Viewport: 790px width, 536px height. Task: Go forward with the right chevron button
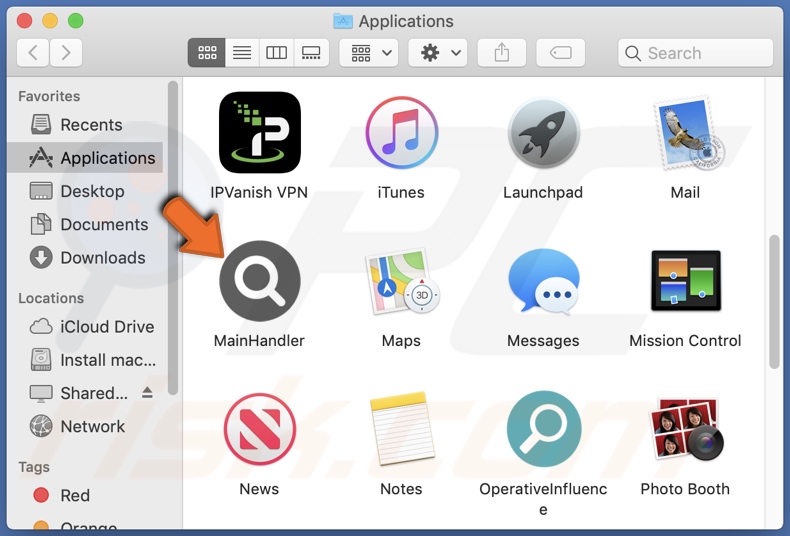(x=65, y=52)
